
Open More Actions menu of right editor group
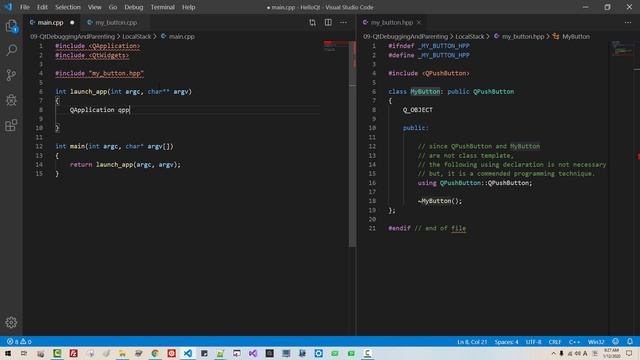point(628,22)
